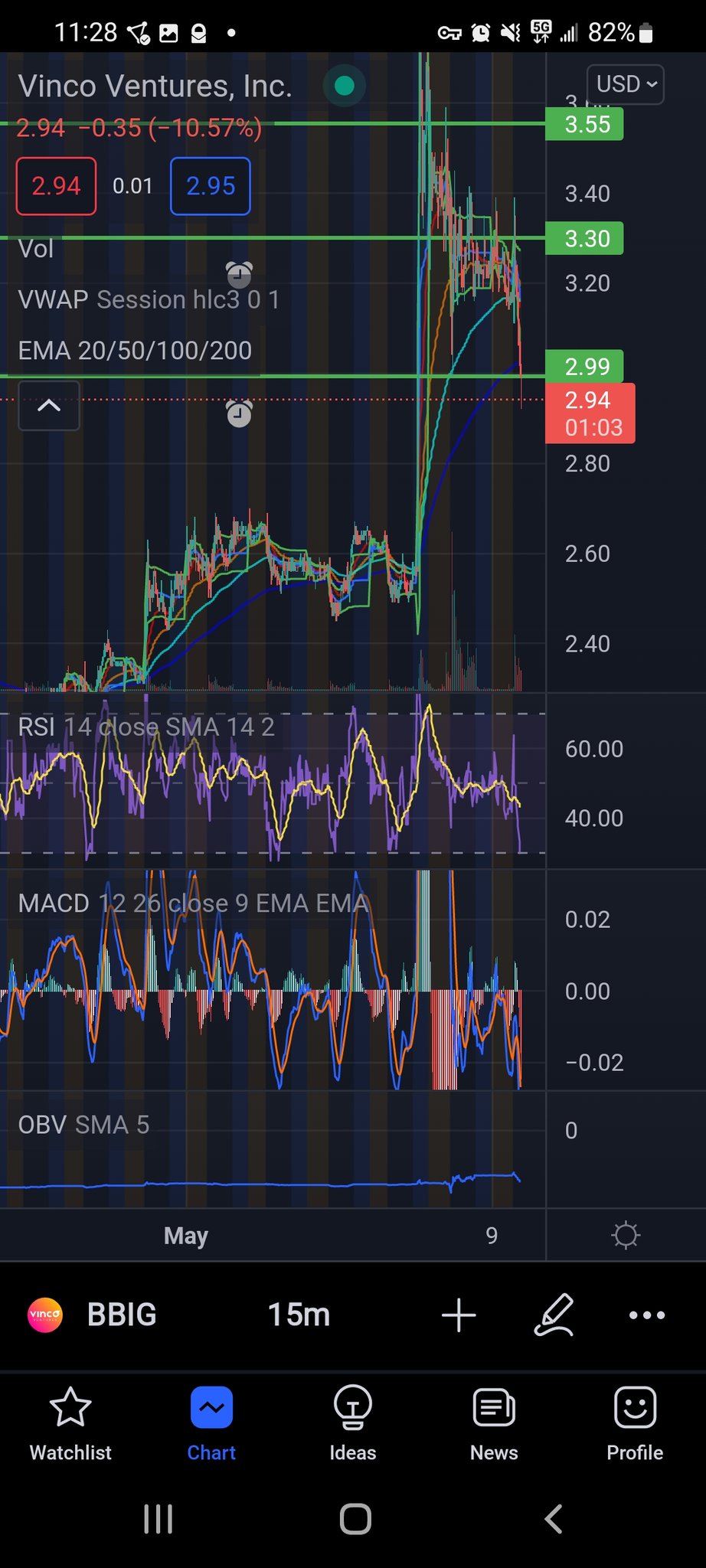Open the EMA 20/50/100/200 indicator label
The height and width of the screenshot is (1568, 706).
point(135,351)
